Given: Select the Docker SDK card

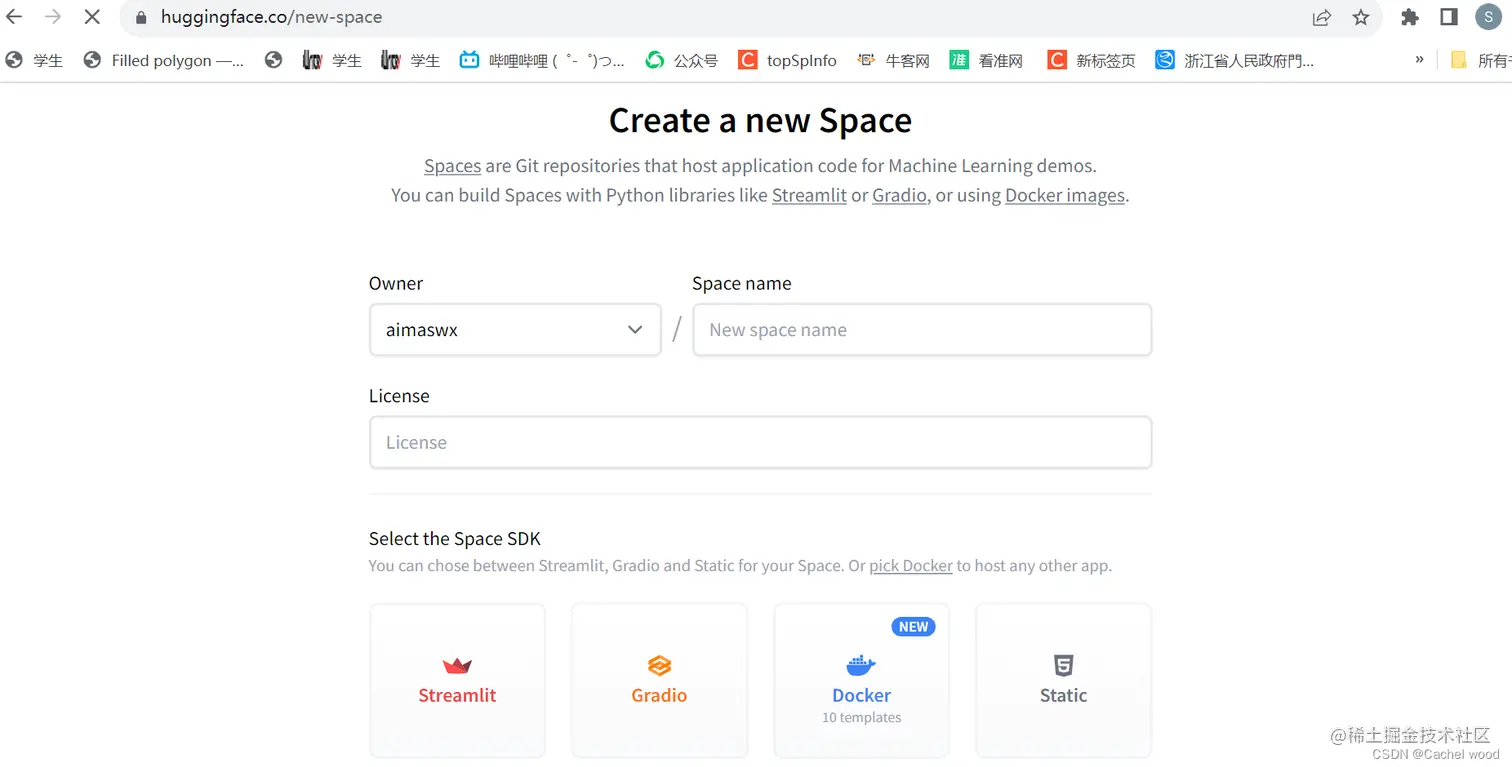Looking at the screenshot, I should tap(861, 680).
